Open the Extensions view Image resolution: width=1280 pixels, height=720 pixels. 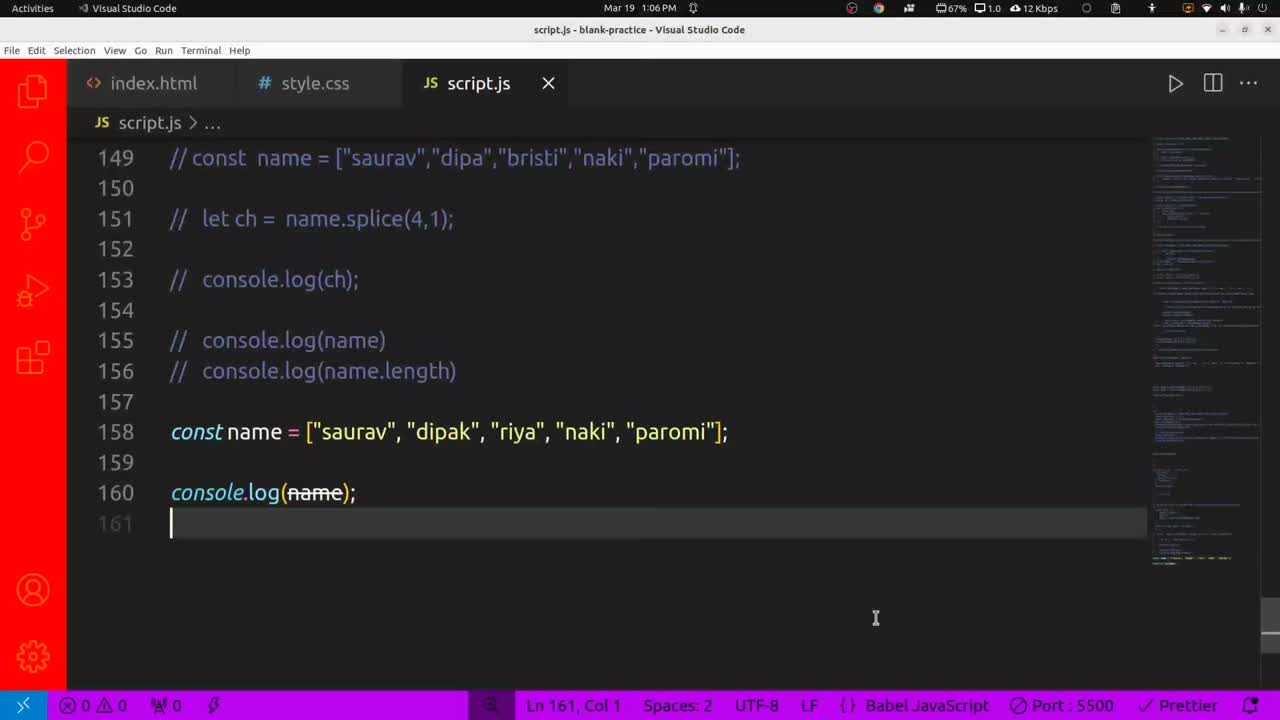[x=33, y=357]
